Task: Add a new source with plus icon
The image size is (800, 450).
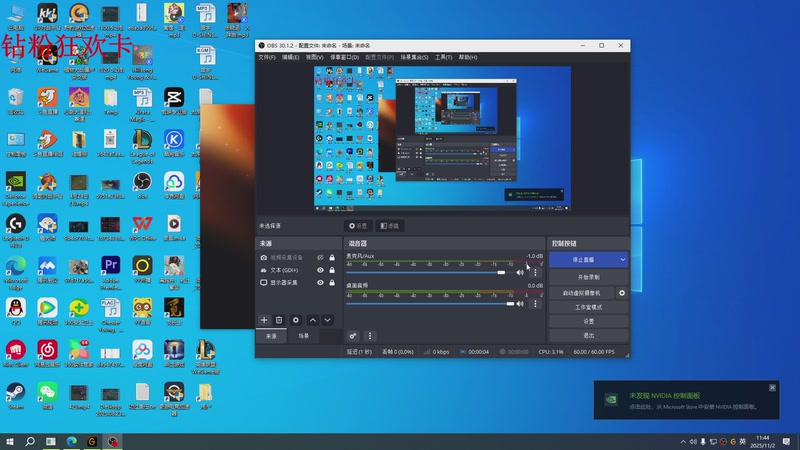Action: tap(264, 320)
